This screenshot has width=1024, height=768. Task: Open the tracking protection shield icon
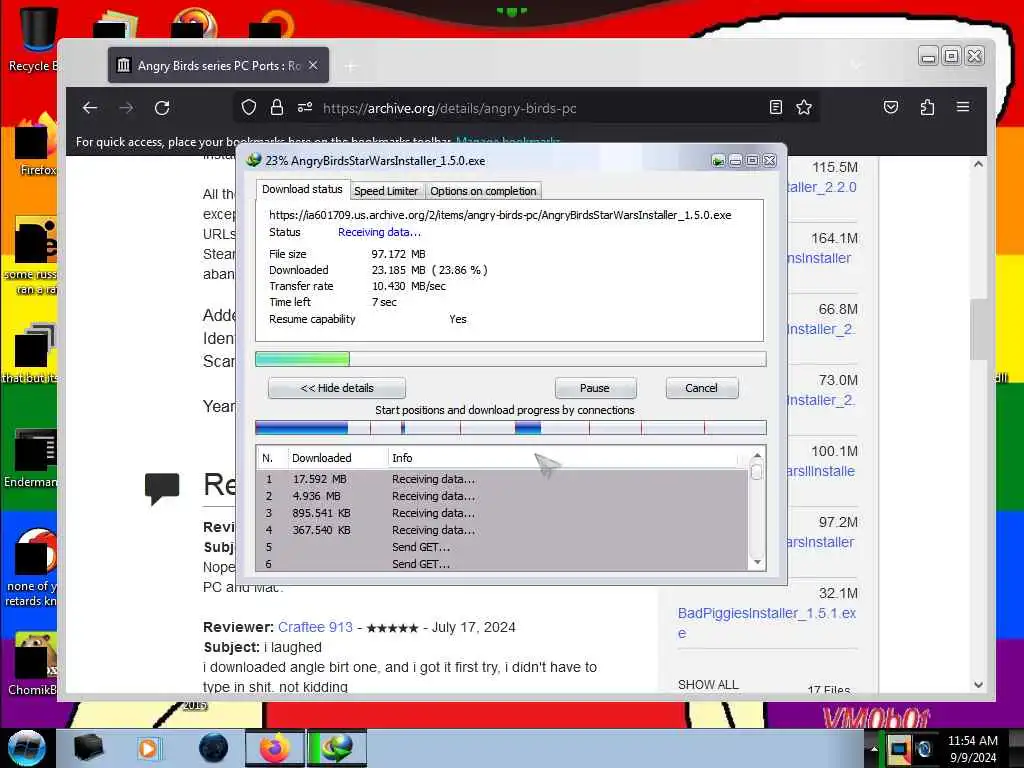[249, 107]
